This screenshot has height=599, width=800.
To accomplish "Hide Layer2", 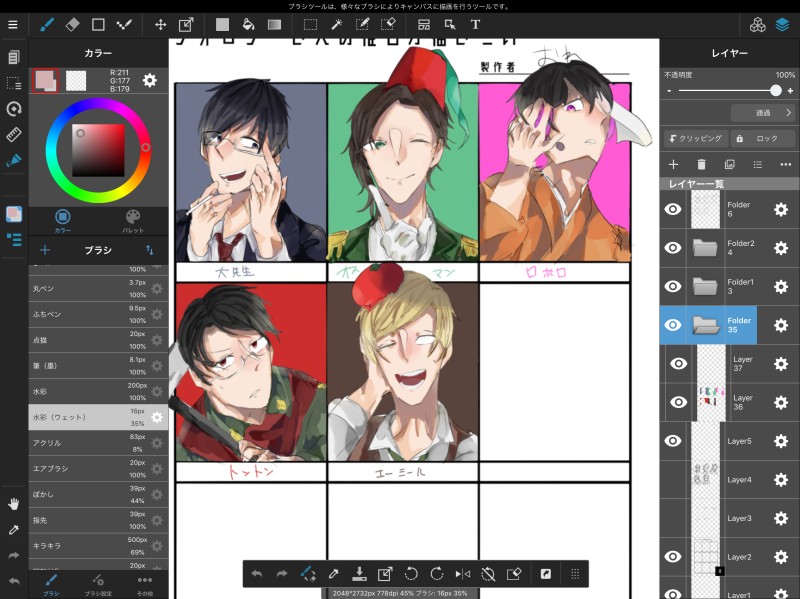I will (x=673, y=557).
